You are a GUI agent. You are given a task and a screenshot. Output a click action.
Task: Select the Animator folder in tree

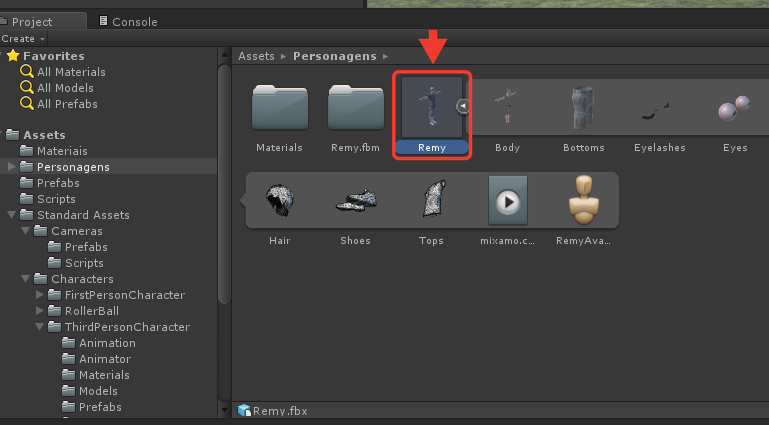[97, 359]
